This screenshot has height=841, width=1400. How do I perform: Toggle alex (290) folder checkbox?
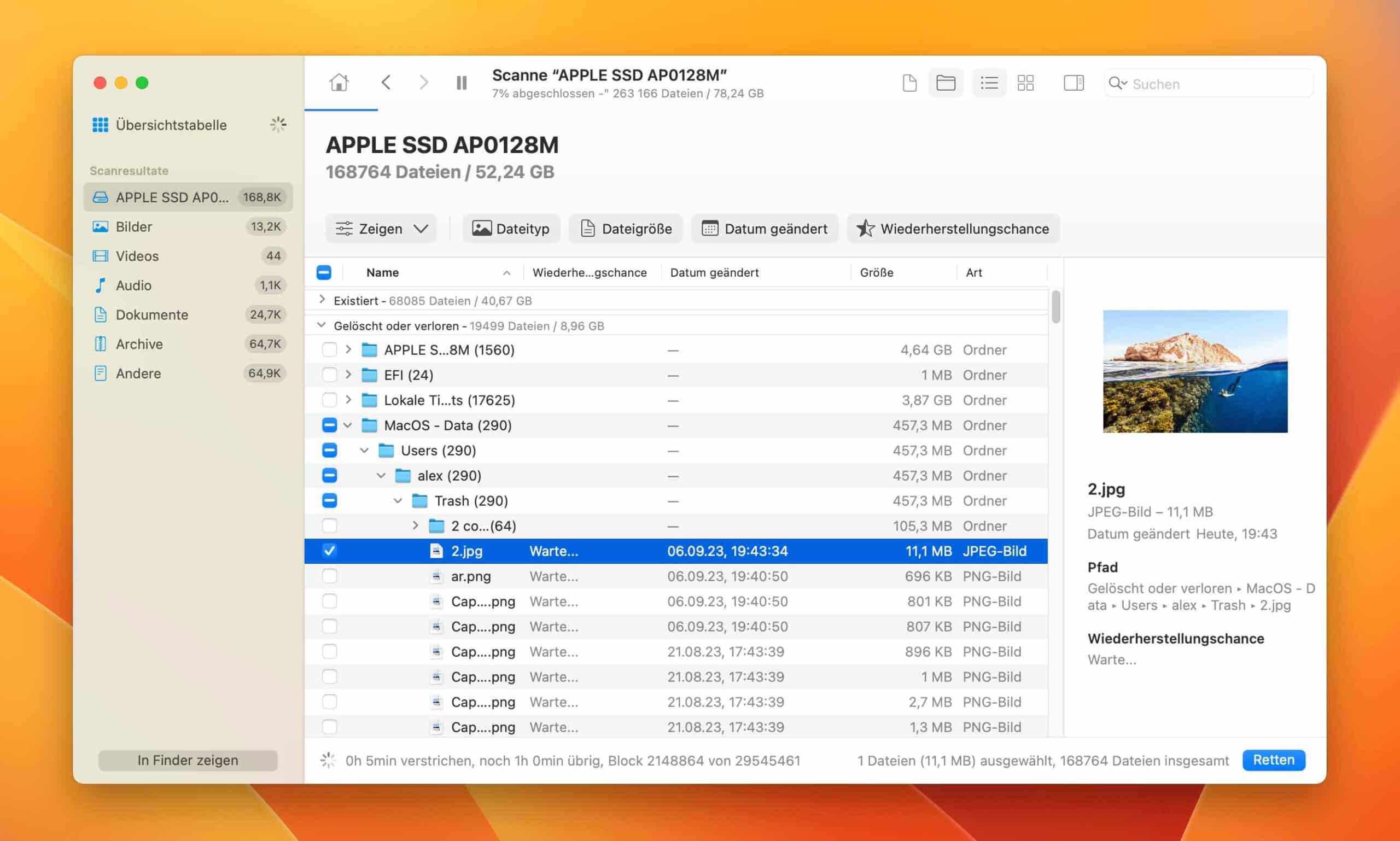click(329, 476)
